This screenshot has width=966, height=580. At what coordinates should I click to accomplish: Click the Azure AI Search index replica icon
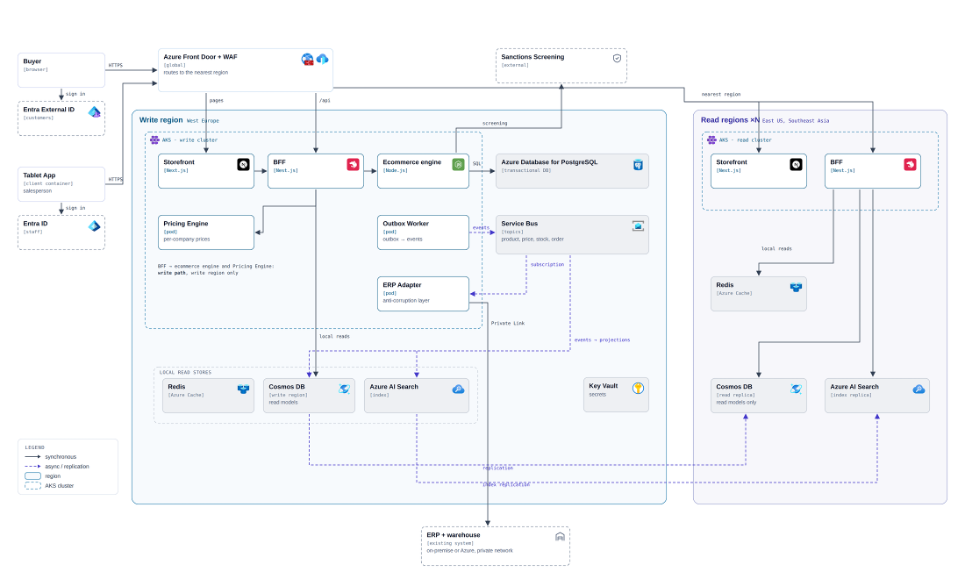[919, 389]
